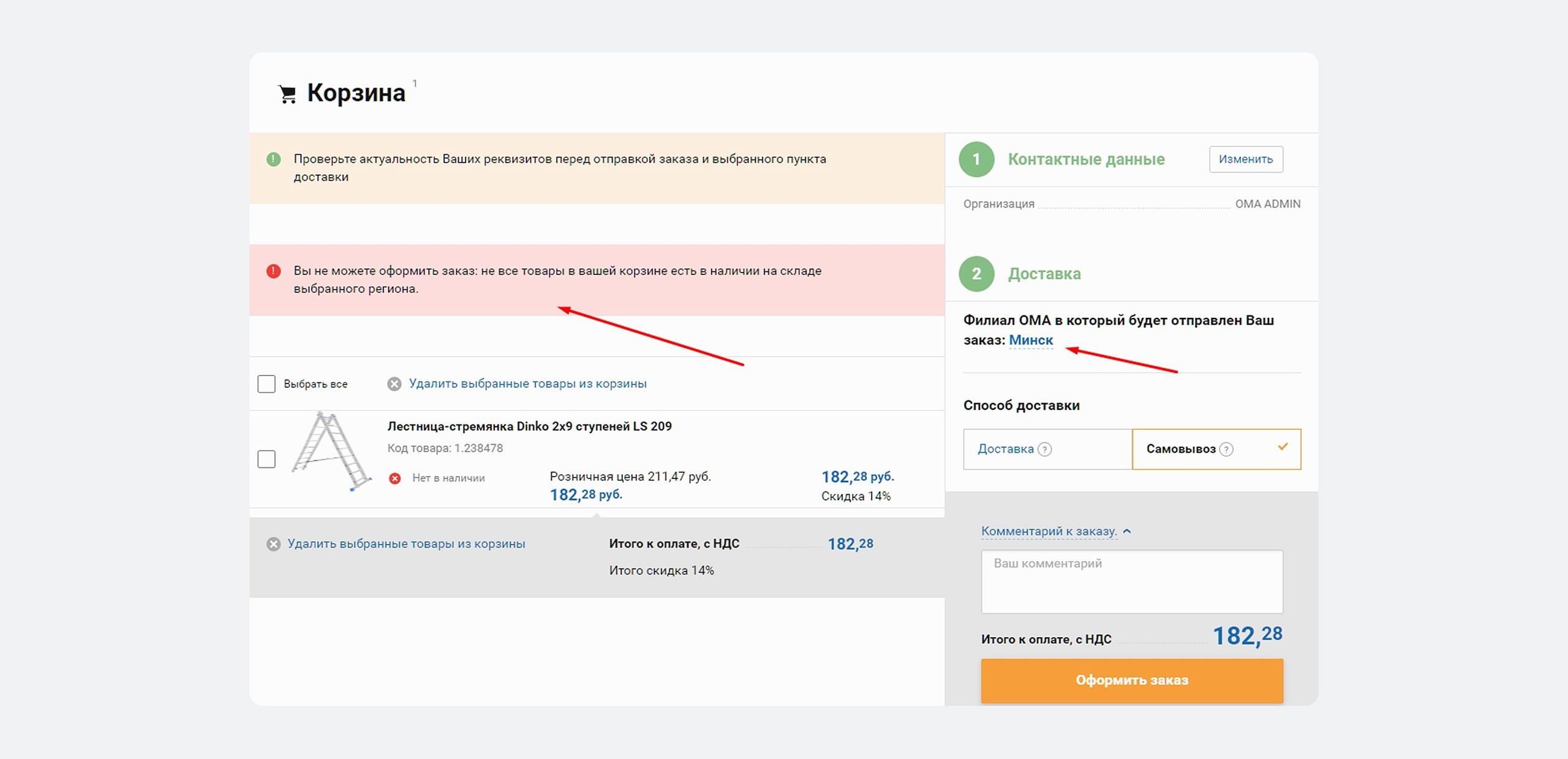
Task: Open Лестница-стремянка Dinko product title
Action: coord(529,426)
